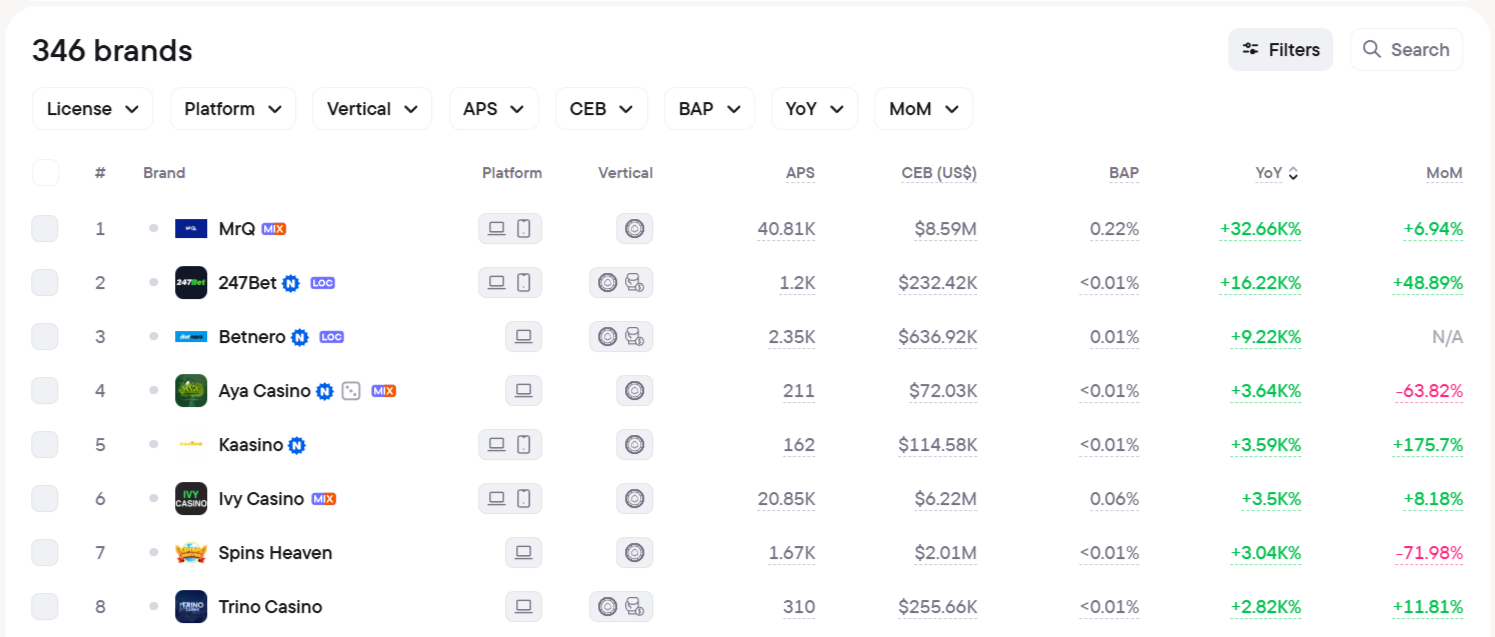1495x637 pixels.
Task: Toggle the select-all checkbox in table header
Action: tap(45, 173)
